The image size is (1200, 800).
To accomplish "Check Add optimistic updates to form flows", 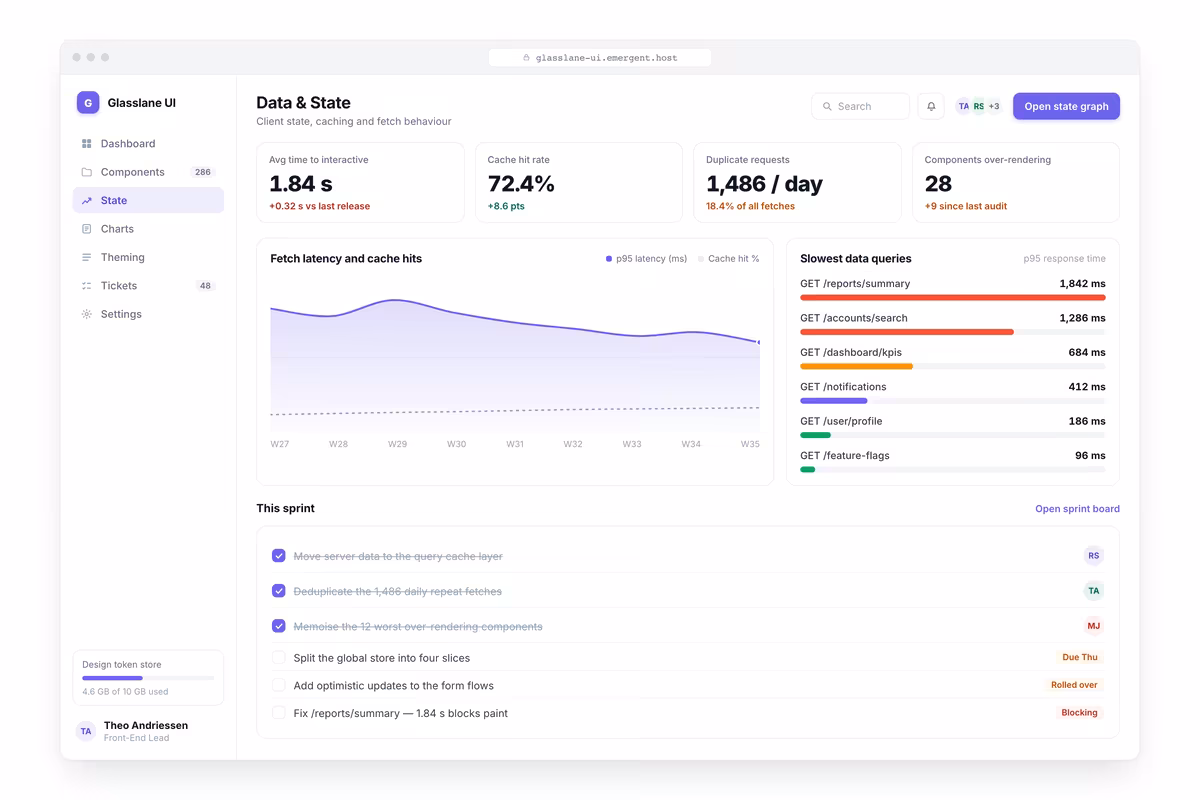I will coord(279,685).
